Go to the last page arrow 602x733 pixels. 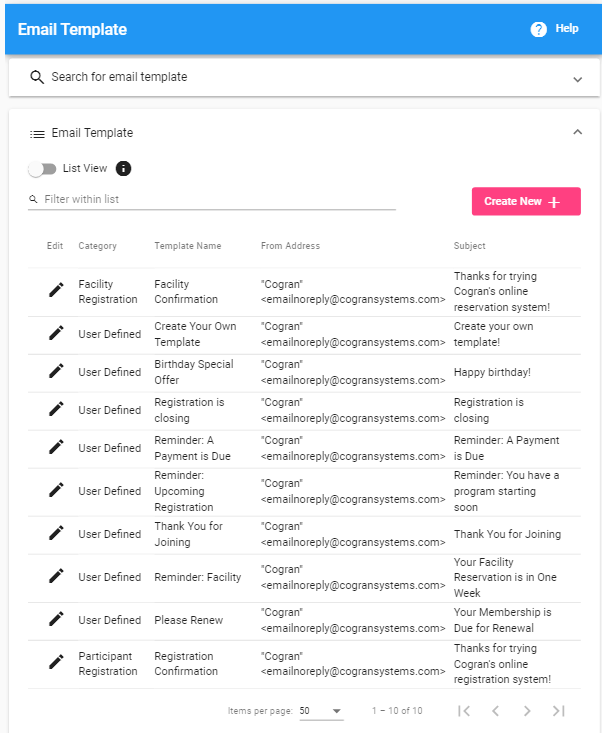click(x=559, y=711)
